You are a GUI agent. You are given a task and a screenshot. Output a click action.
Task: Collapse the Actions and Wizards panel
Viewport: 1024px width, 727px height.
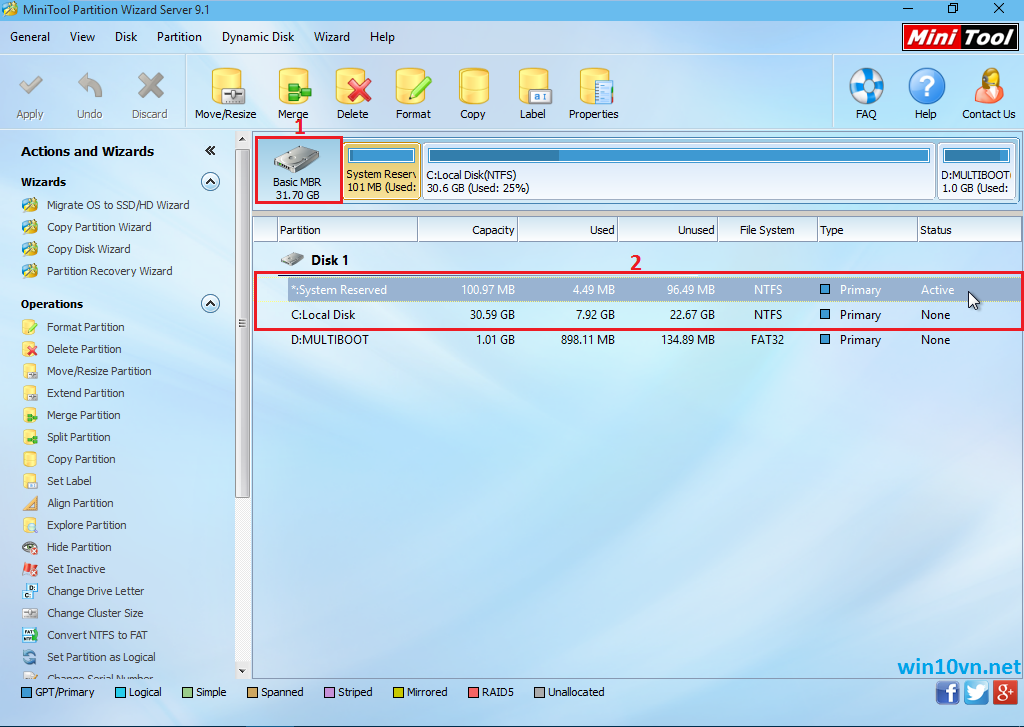210,151
